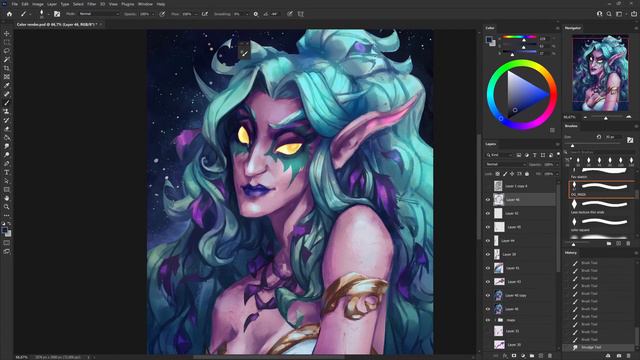Open the brush tool preset arrow

[29, 14]
